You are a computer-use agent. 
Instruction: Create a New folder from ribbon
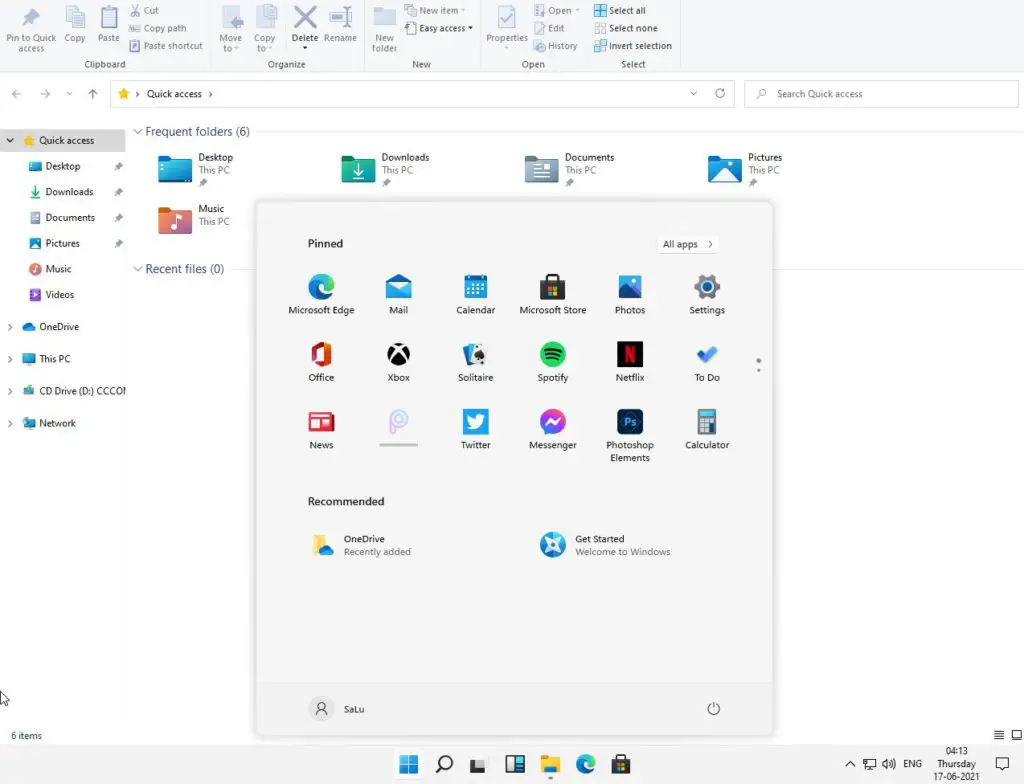click(x=385, y=29)
